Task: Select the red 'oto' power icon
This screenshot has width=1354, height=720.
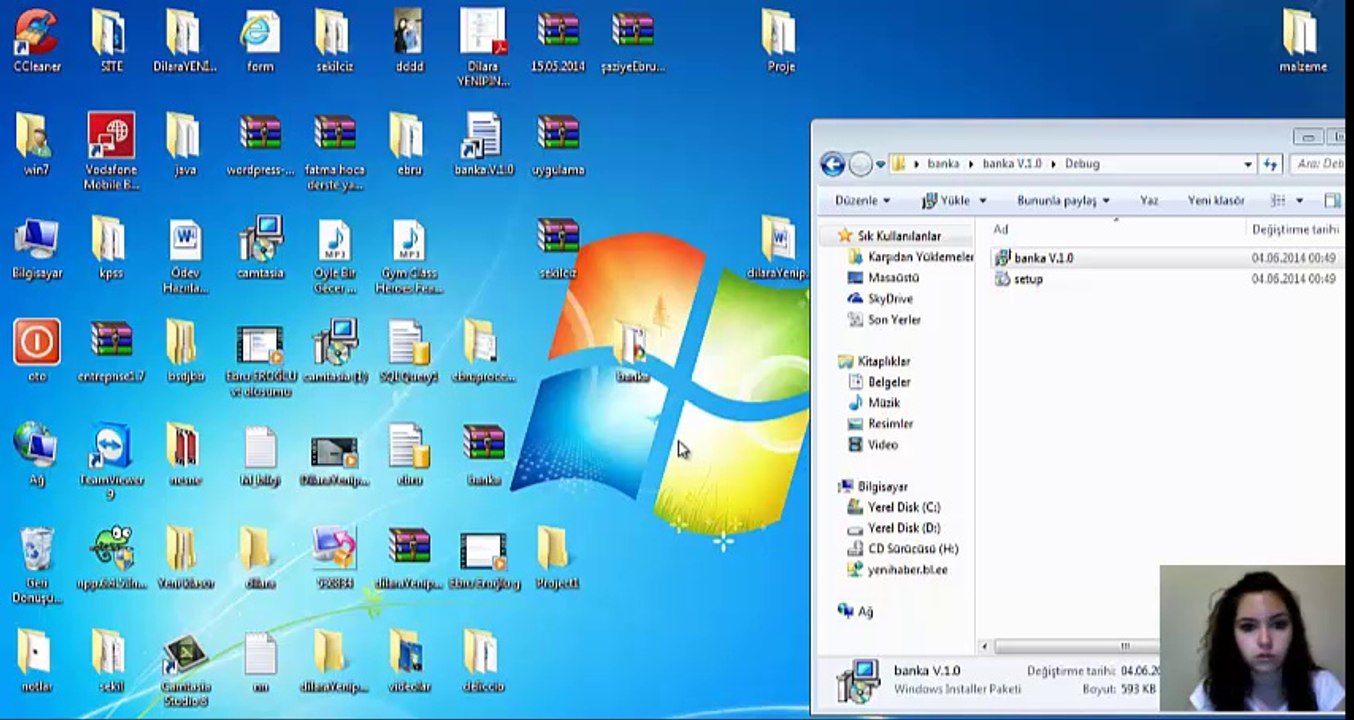Action: click(x=37, y=350)
